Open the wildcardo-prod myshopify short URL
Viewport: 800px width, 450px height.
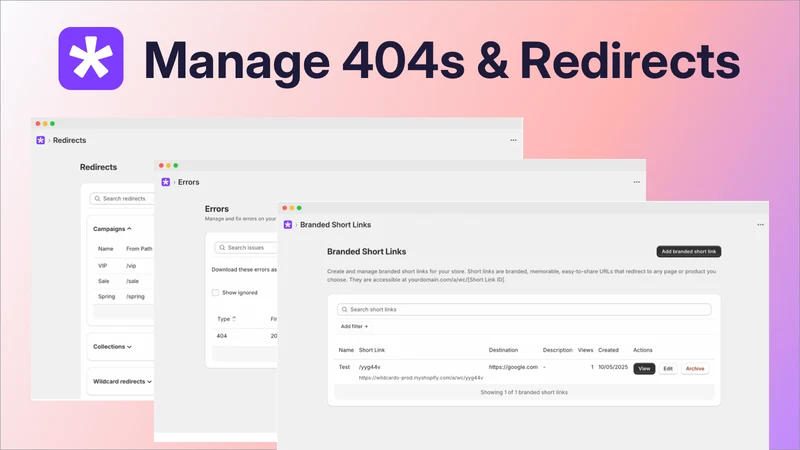[x=421, y=378]
